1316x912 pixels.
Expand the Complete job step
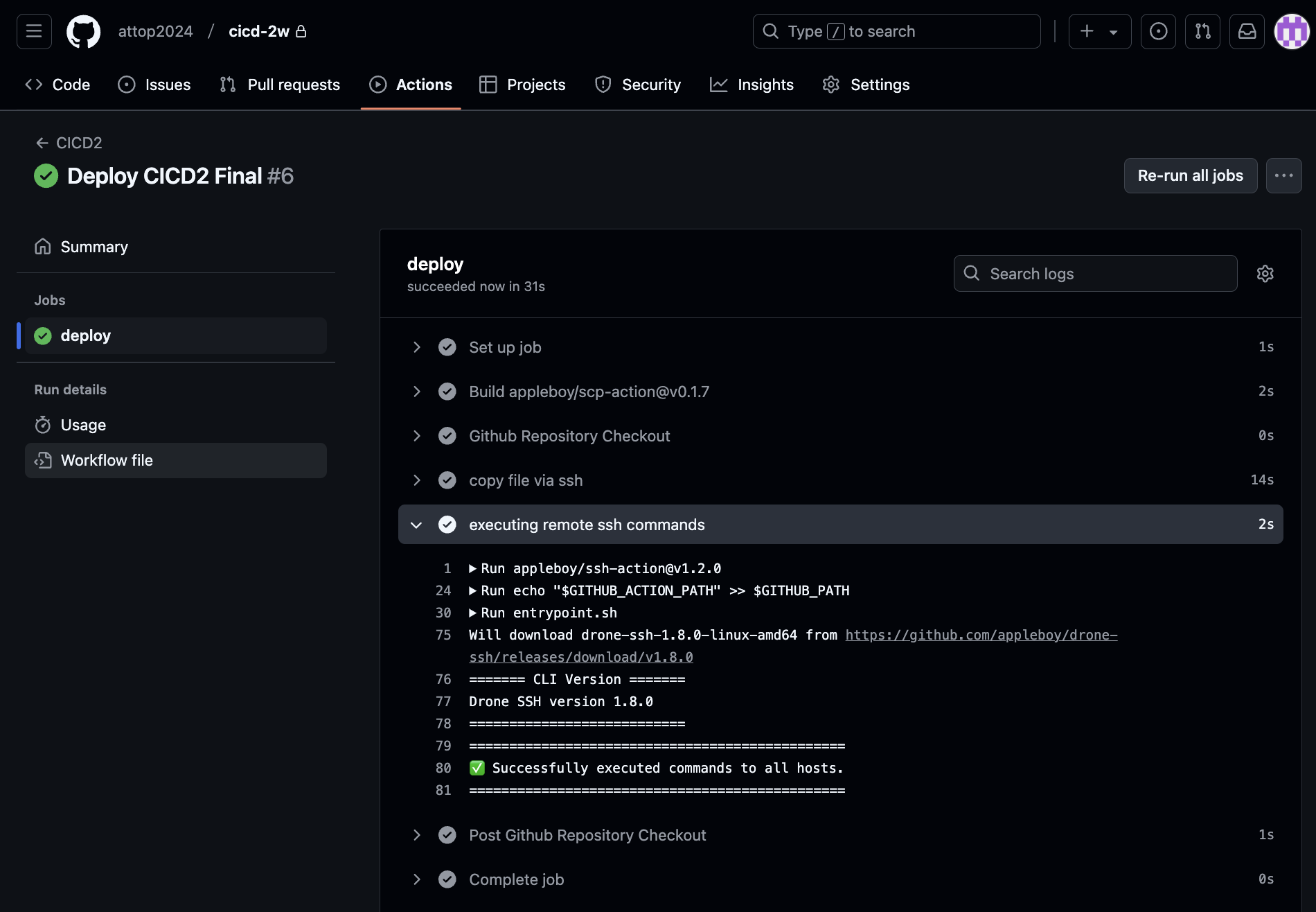(x=416, y=879)
